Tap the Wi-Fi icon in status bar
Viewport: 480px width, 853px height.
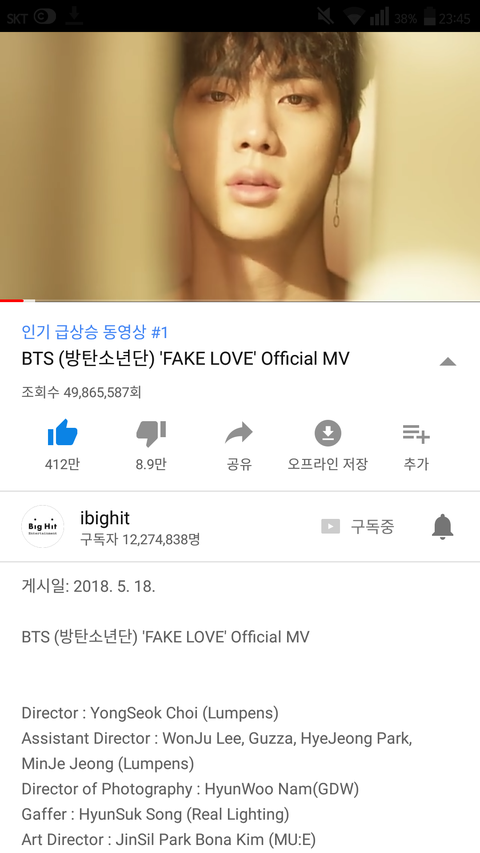[354, 17]
